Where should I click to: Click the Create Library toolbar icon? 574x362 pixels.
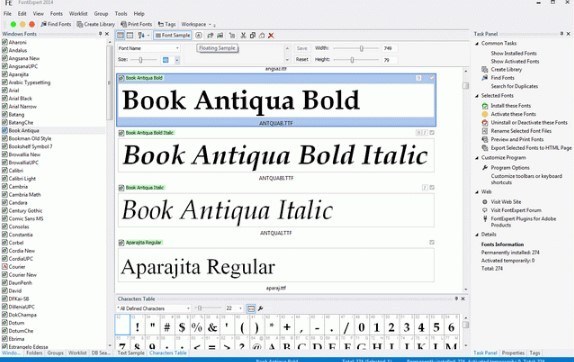pyautogui.click(x=80, y=24)
